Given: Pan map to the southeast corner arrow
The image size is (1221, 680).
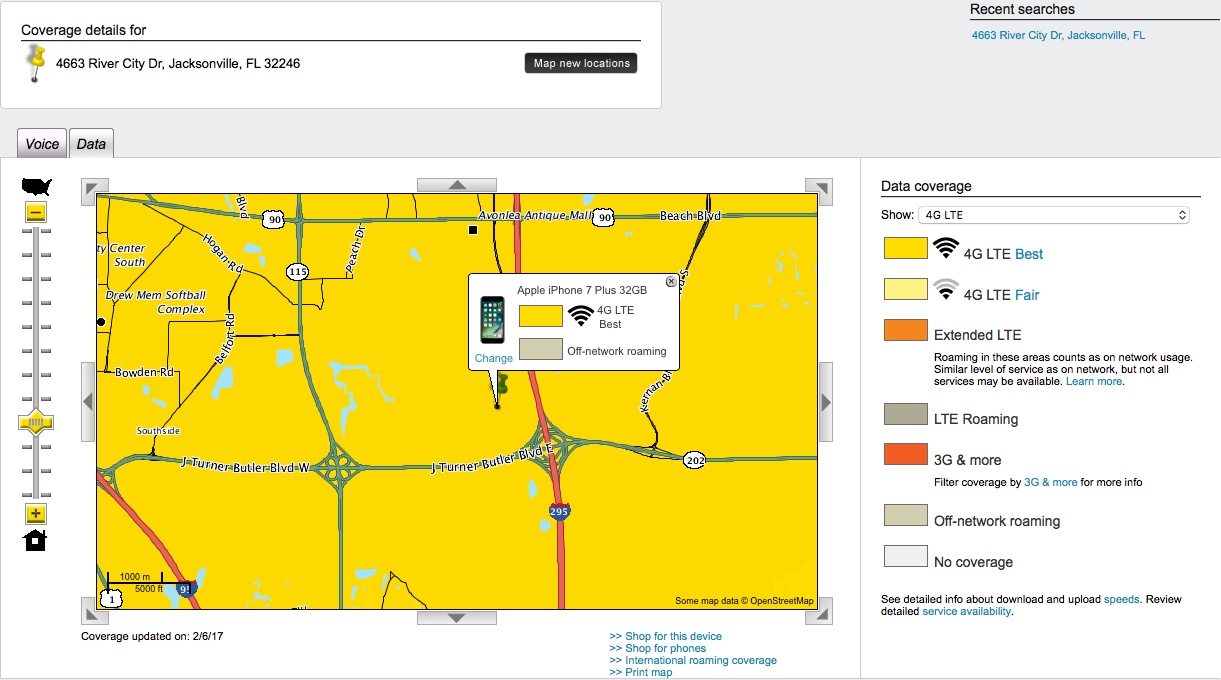Looking at the screenshot, I should click(x=819, y=609).
